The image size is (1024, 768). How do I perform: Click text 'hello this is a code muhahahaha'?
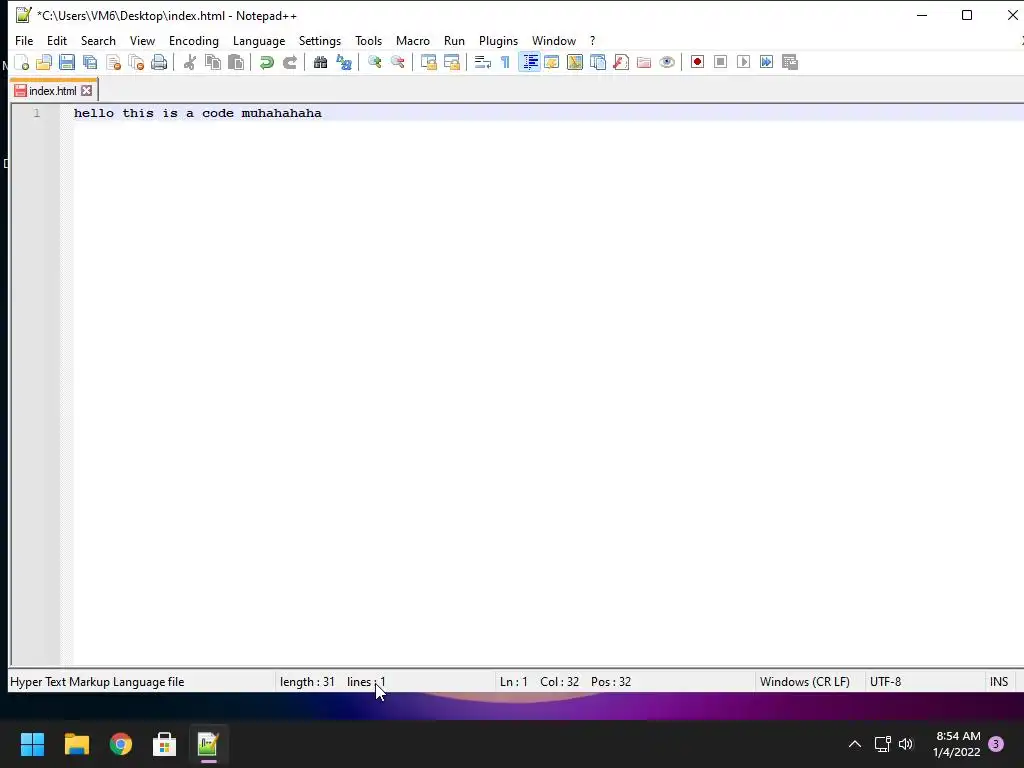tap(198, 113)
